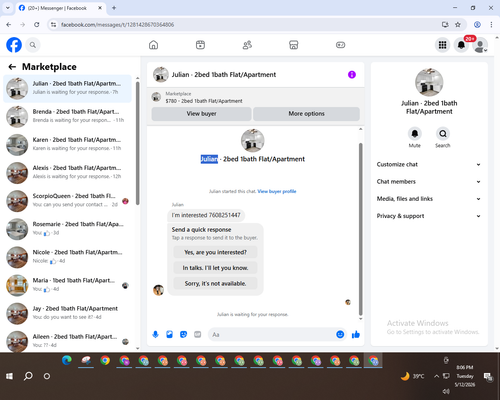
Task: Send quick response 'In talks. I'll let you know.'
Action: (215, 268)
